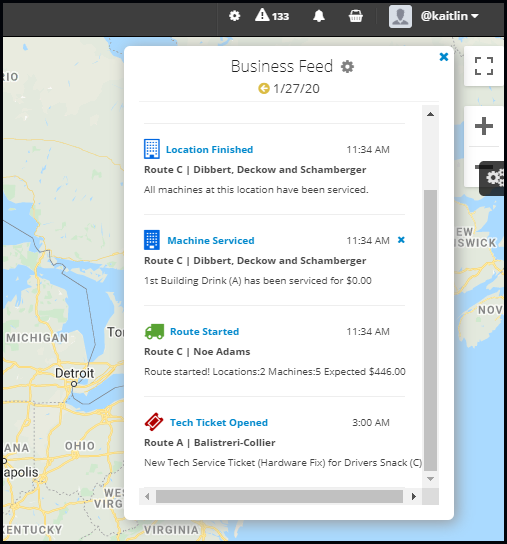Open the user avatar picture
This screenshot has width=507, height=544.
[x=400, y=16]
